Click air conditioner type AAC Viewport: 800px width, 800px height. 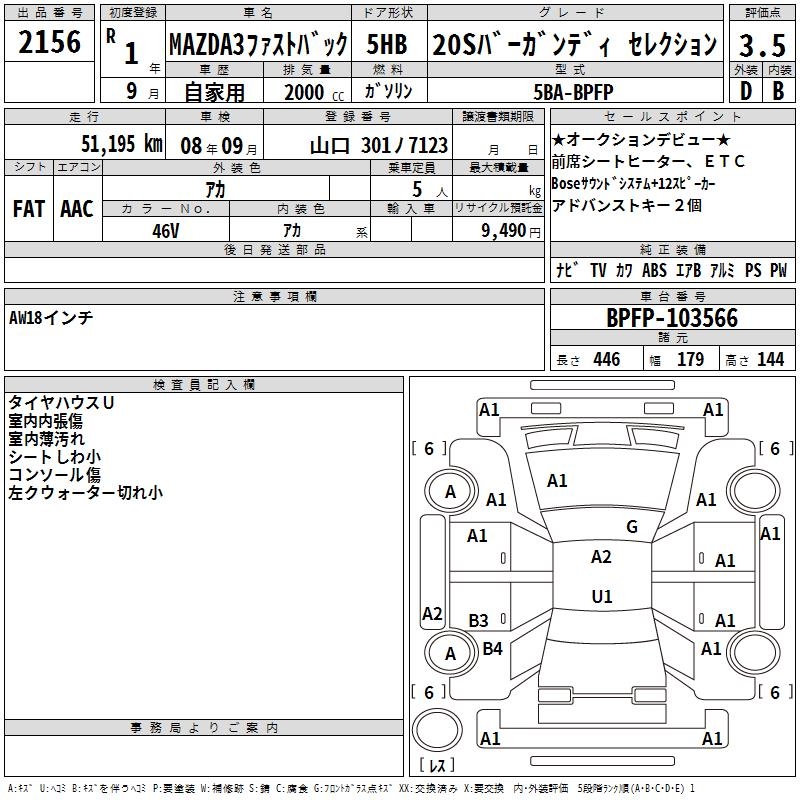[77, 209]
